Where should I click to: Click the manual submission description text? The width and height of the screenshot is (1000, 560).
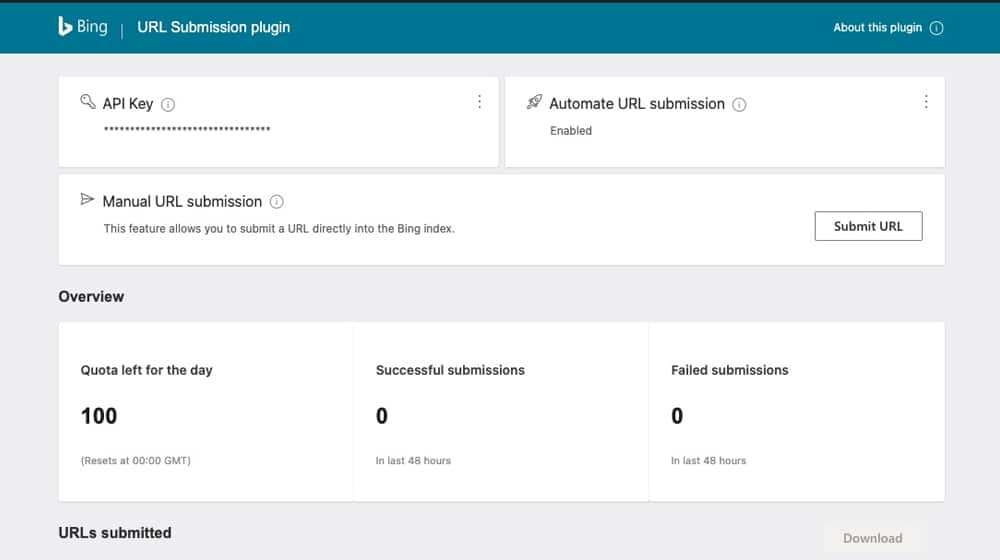[279, 228]
